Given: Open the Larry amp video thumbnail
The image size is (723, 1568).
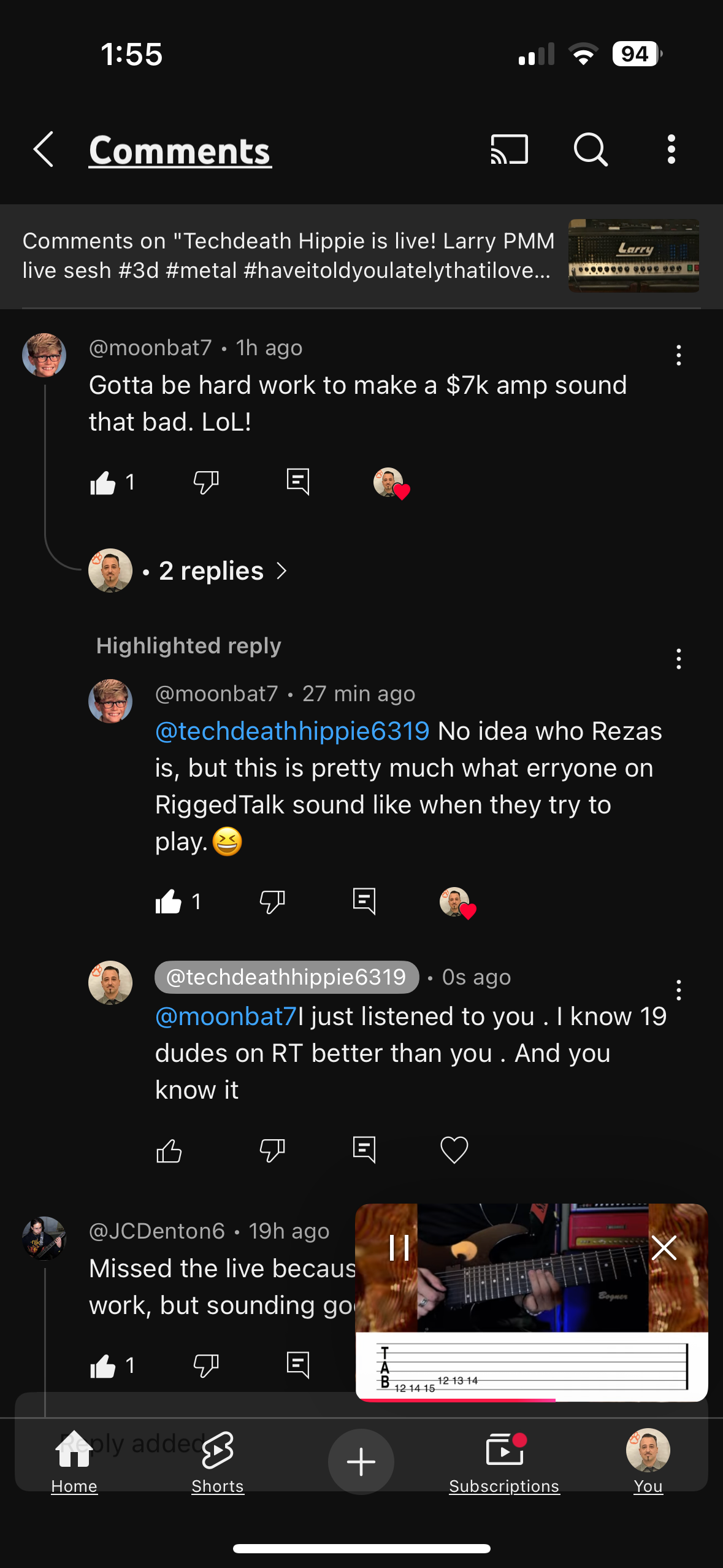Looking at the screenshot, I should pyautogui.click(x=633, y=255).
